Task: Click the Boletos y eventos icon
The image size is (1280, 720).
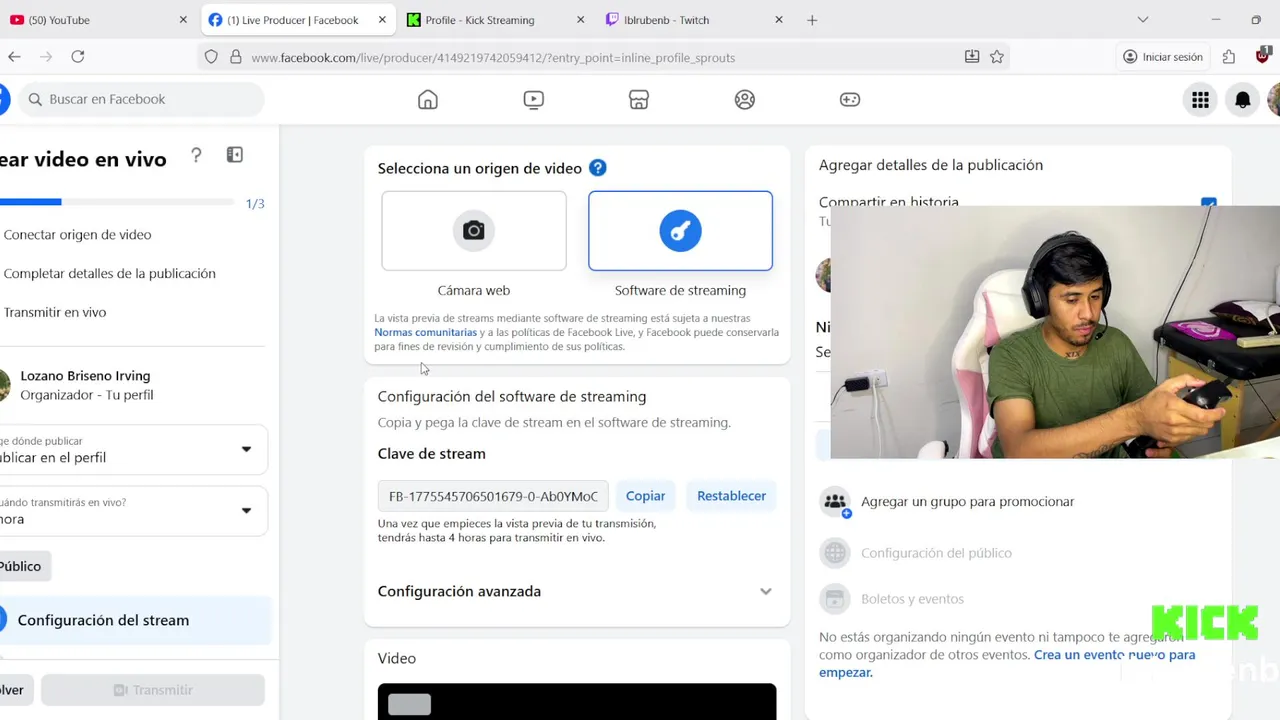Action: [835, 599]
